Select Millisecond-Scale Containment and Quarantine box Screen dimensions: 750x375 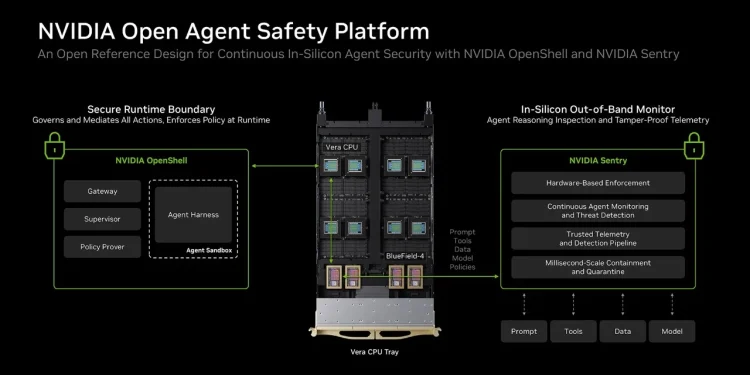[598, 267]
